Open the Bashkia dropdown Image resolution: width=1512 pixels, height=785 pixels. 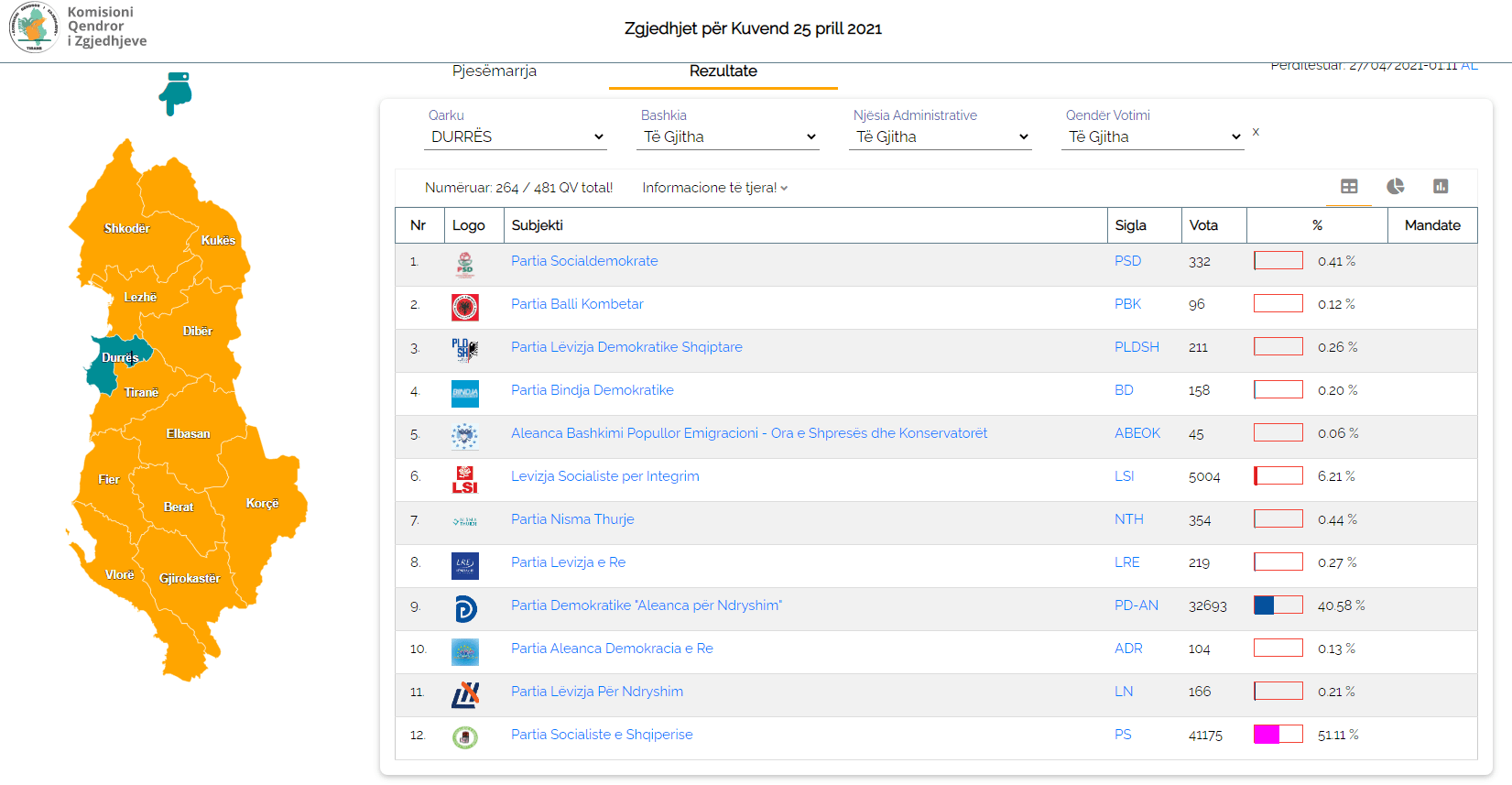[730, 136]
